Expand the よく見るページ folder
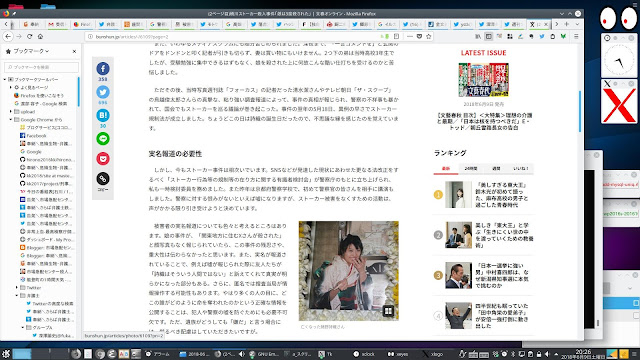The height and width of the screenshot is (360, 640). click(x=11, y=87)
